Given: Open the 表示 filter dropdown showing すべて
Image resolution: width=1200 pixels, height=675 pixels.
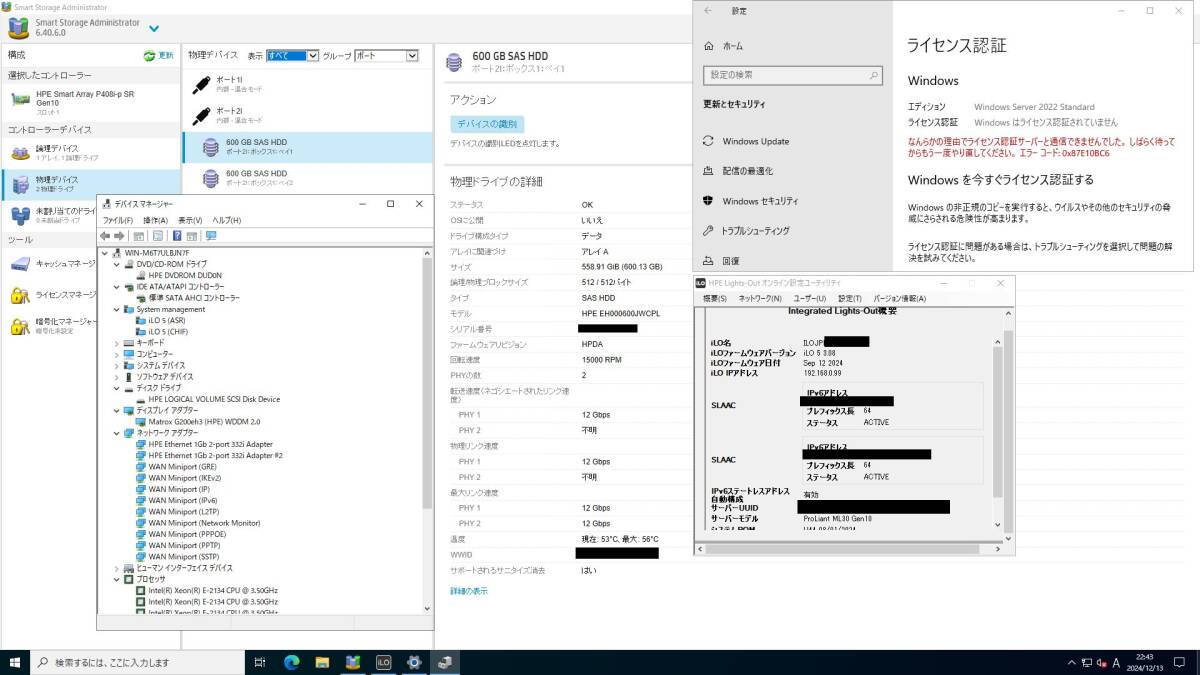Looking at the screenshot, I should (292, 56).
